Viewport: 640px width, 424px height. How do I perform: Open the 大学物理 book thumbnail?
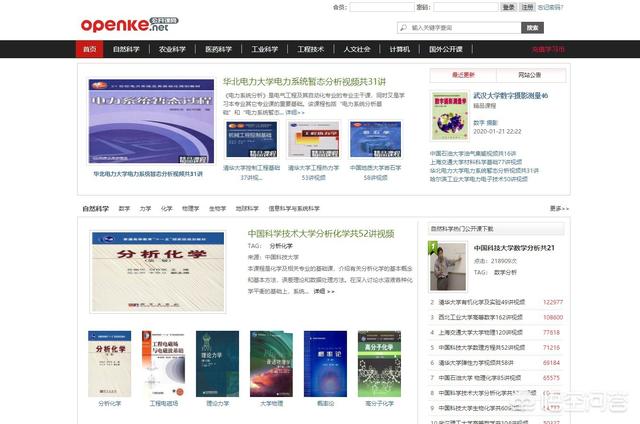pyautogui.click(x=271, y=364)
